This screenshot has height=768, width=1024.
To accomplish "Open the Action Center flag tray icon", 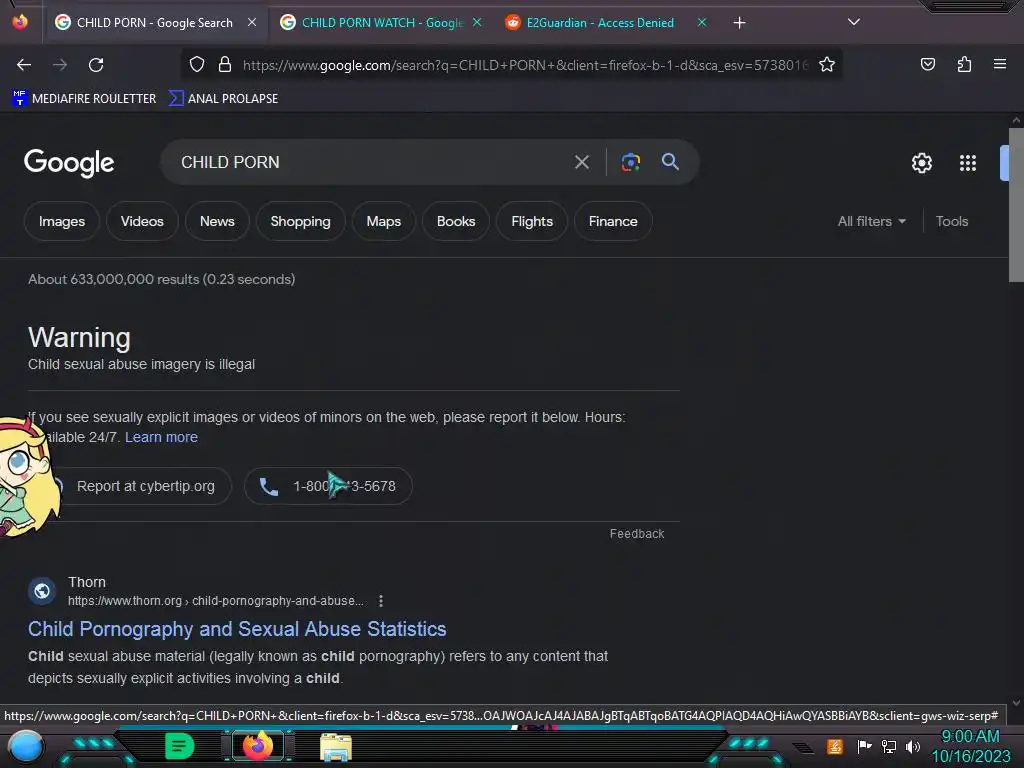I will pos(864,746).
